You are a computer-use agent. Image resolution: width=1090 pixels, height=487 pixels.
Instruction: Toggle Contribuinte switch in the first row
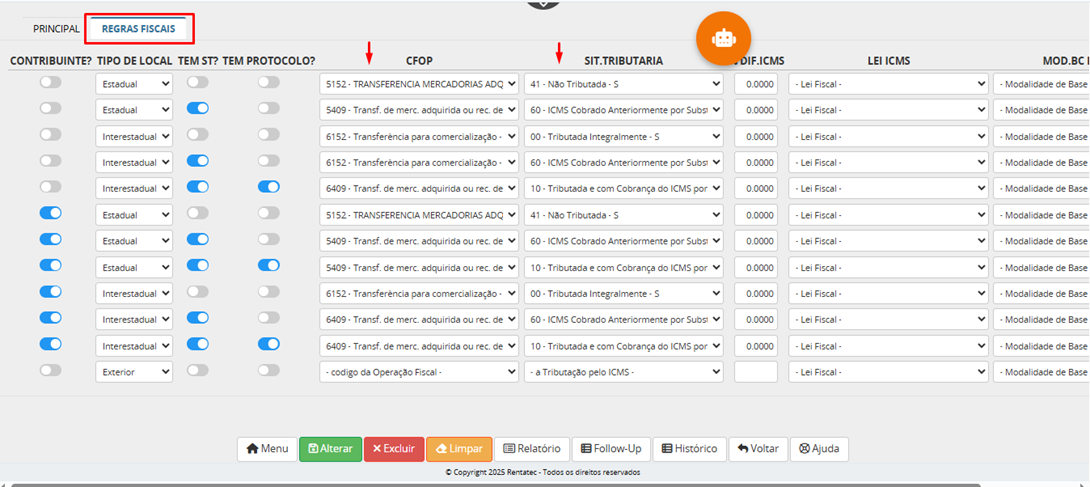point(50,83)
